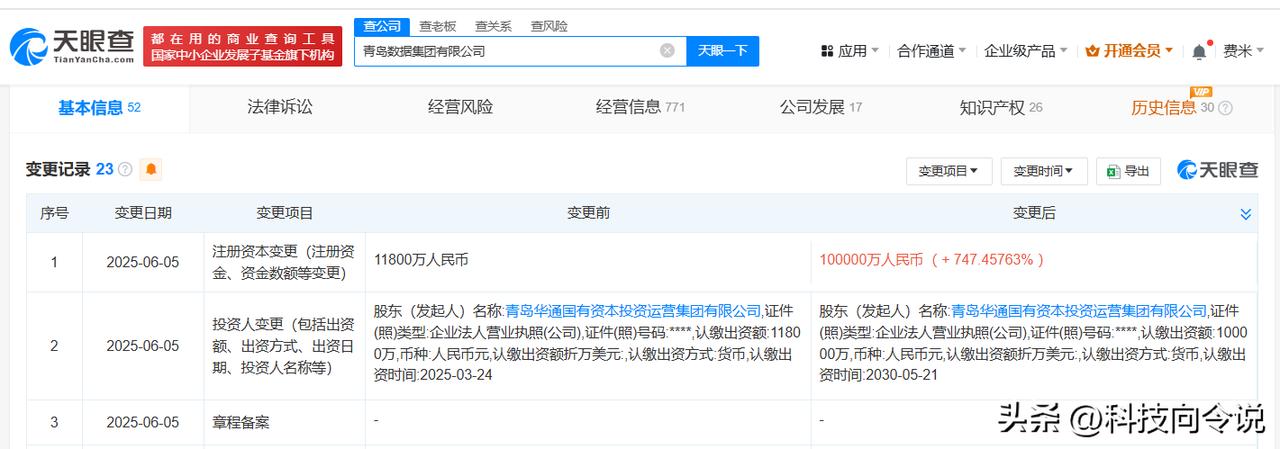Click the 开通会员 crown icon

1092,51
